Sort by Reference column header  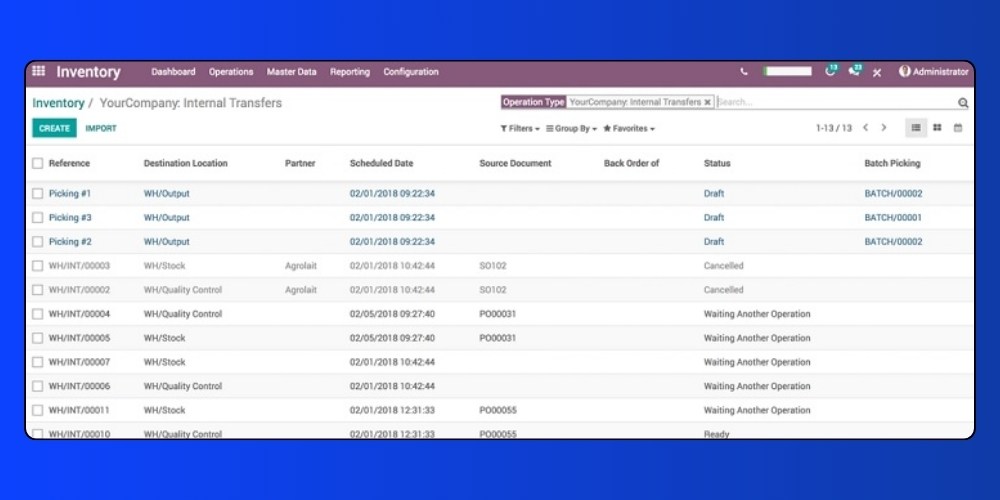69,163
